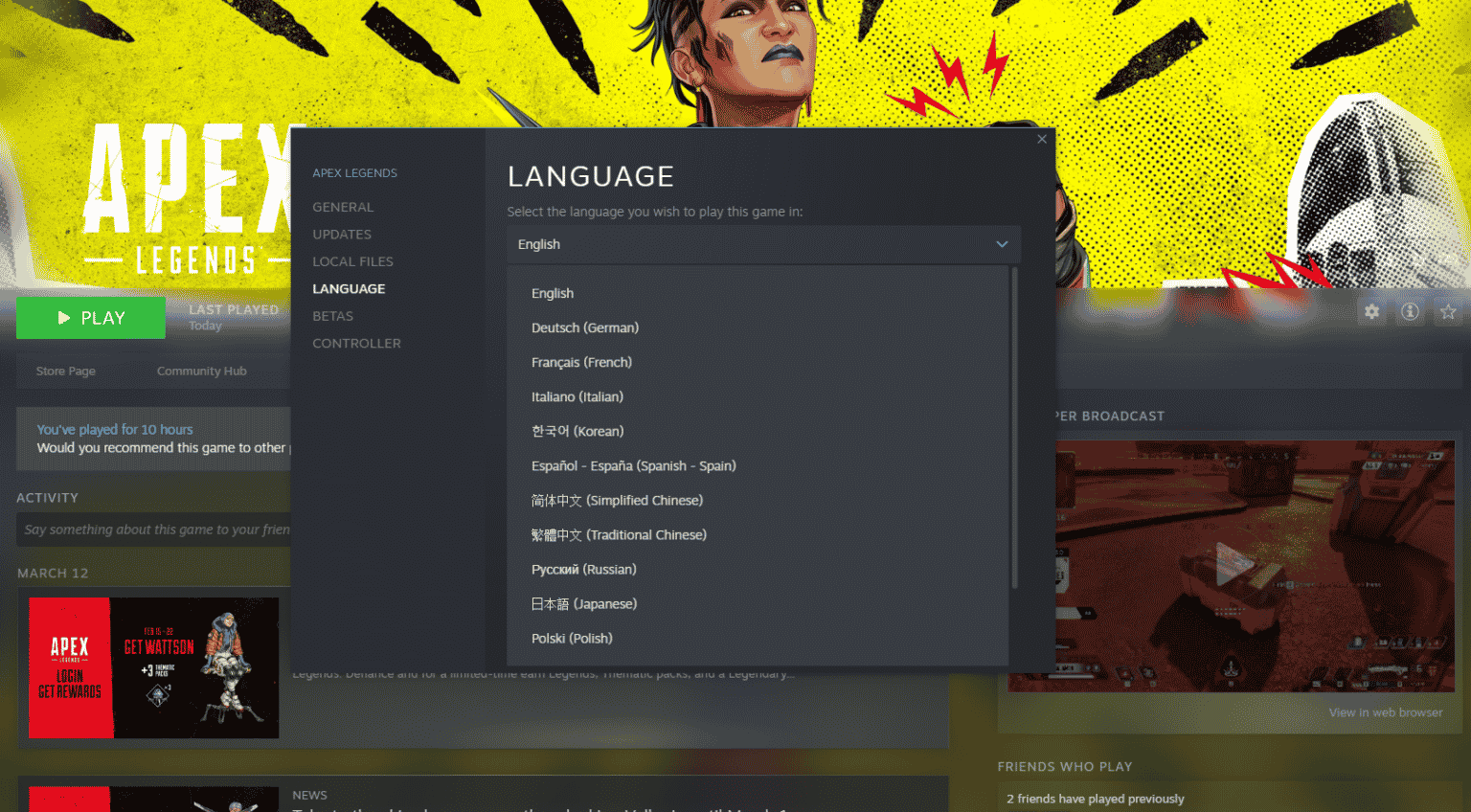The image size is (1471, 812).
Task: Click the PLAY button
Action: click(91, 317)
